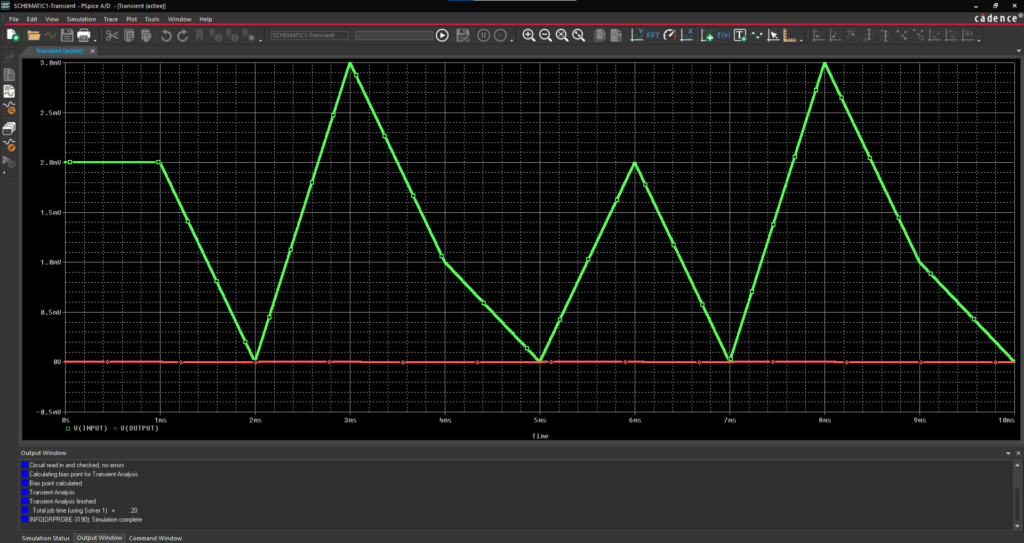Toggle the cursor tool

[x=773, y=35]
